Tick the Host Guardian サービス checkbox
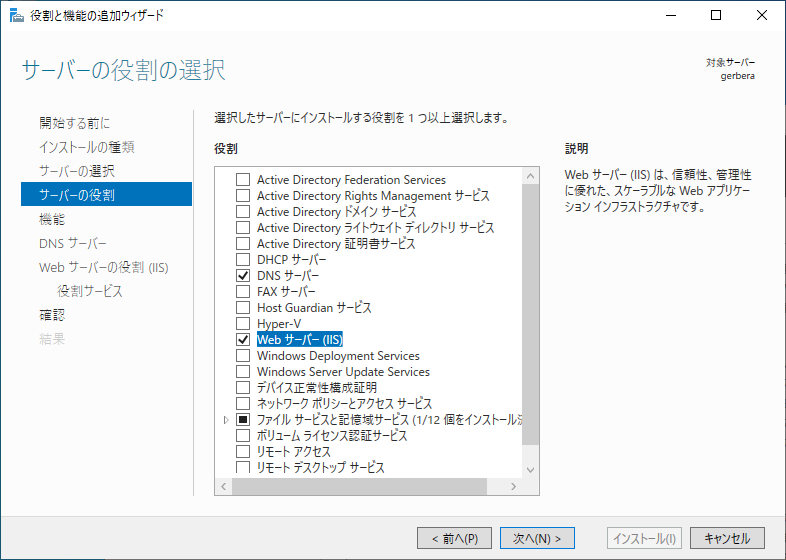The image size is (786, 560). click(243, 308)
